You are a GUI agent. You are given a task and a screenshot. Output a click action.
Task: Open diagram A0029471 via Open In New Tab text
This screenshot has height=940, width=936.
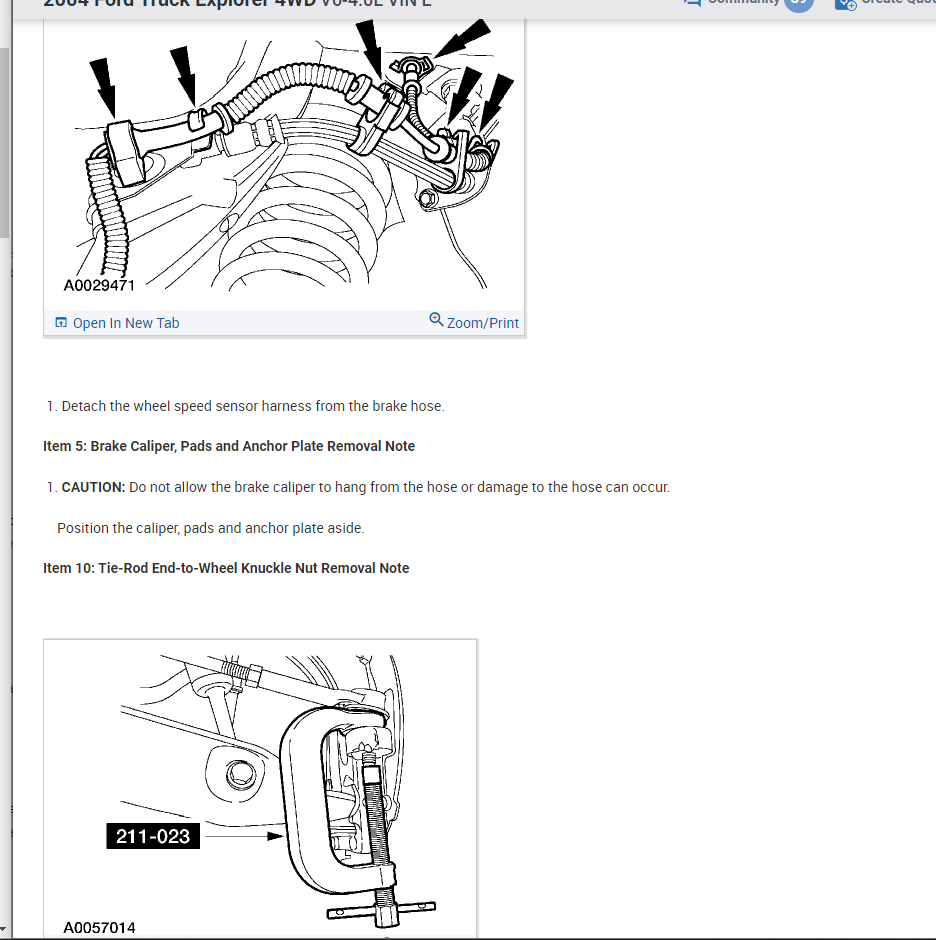point(126,323)
